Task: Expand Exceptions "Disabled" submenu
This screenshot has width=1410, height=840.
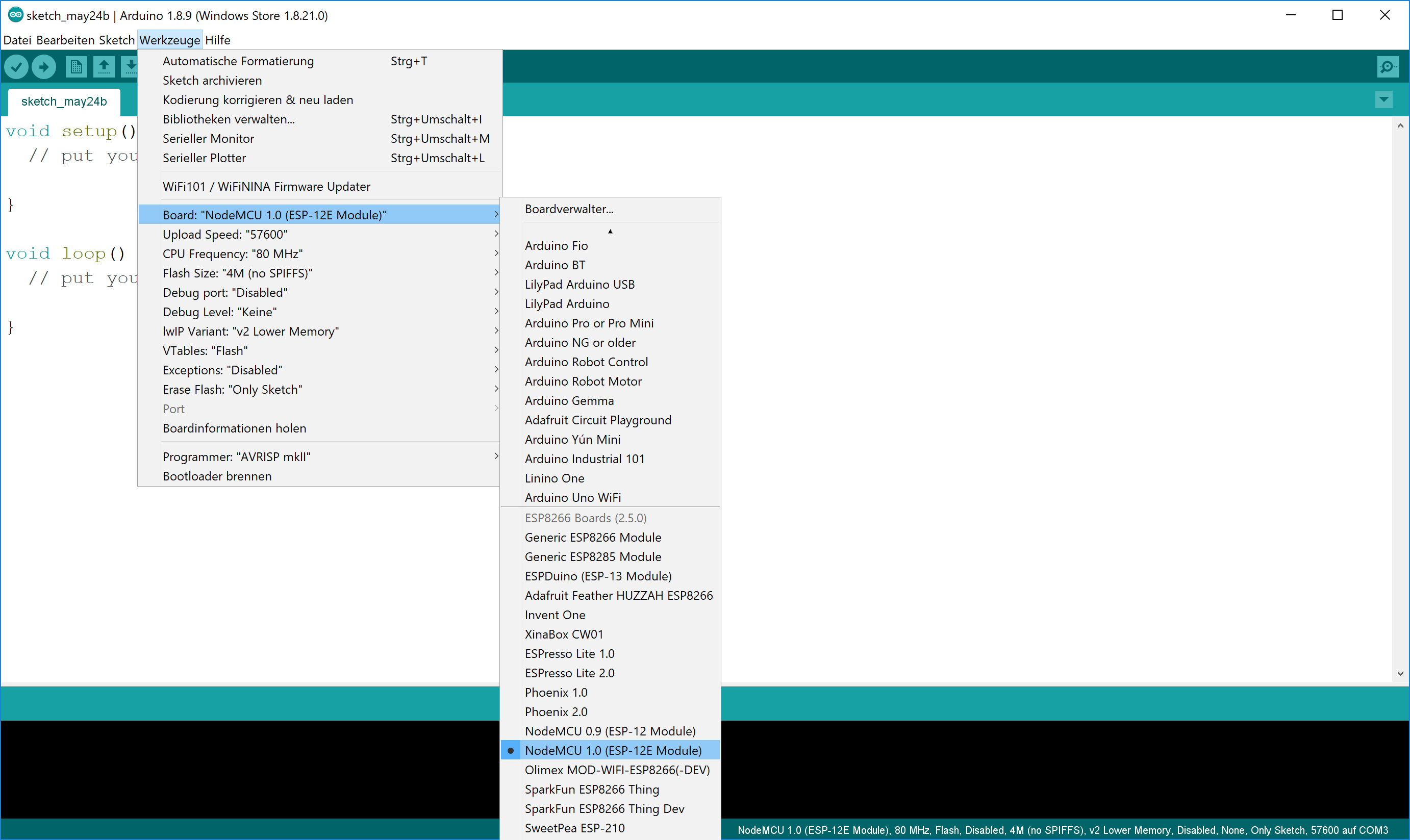Action: (320, 370)
